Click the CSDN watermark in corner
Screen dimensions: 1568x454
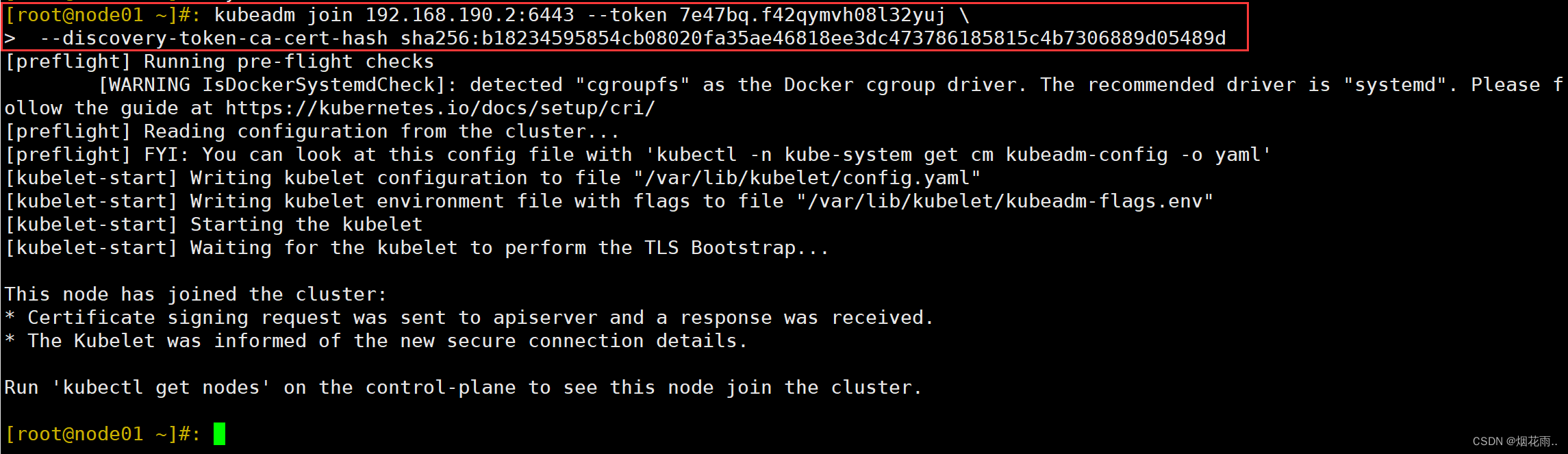(x=1515, y=442)
